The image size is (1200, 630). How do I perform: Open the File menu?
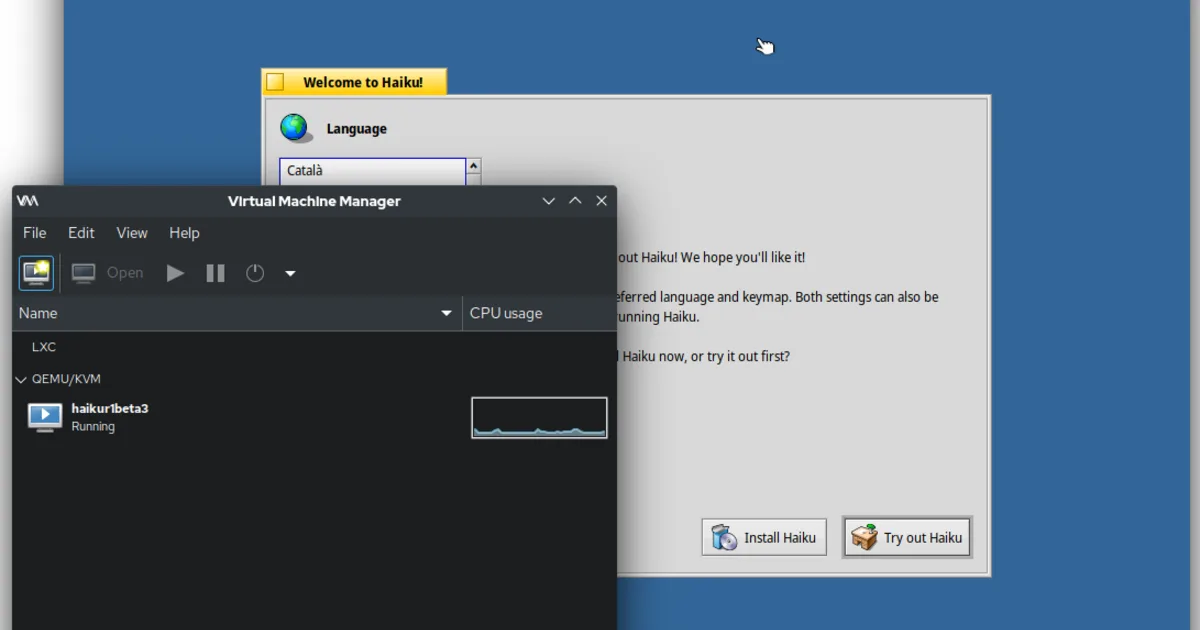[x=35, y=233]
